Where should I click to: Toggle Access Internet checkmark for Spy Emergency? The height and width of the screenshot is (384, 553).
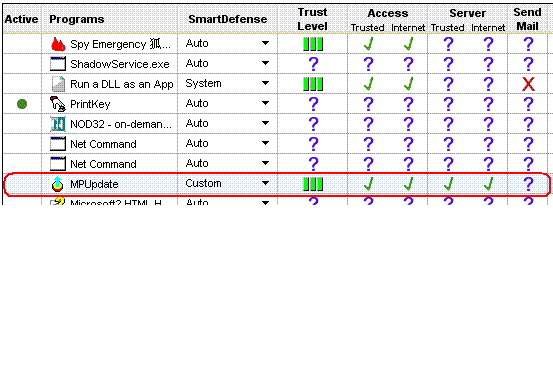pos(409,44)
